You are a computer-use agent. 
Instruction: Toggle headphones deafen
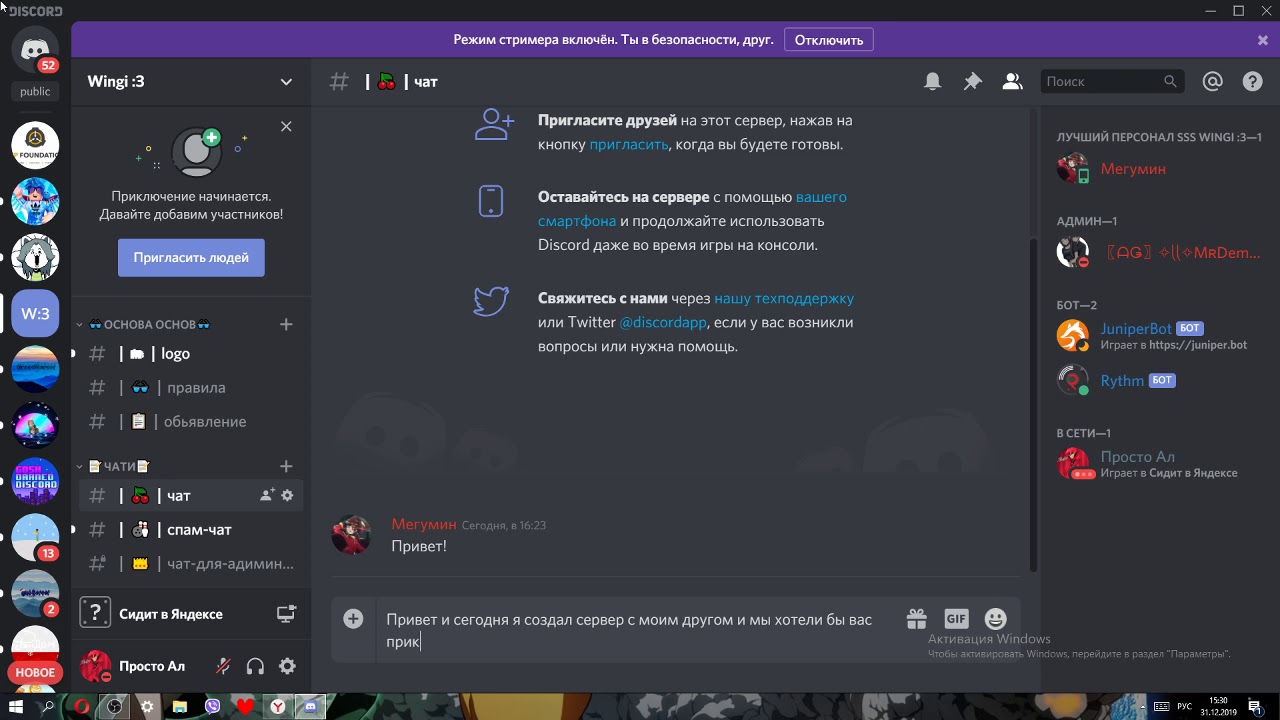coord(255,666)
